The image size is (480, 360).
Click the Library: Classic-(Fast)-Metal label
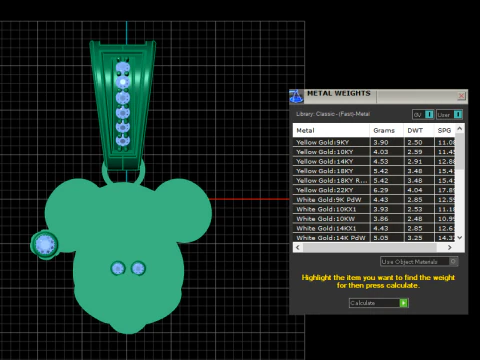click(x=333, y=114)
